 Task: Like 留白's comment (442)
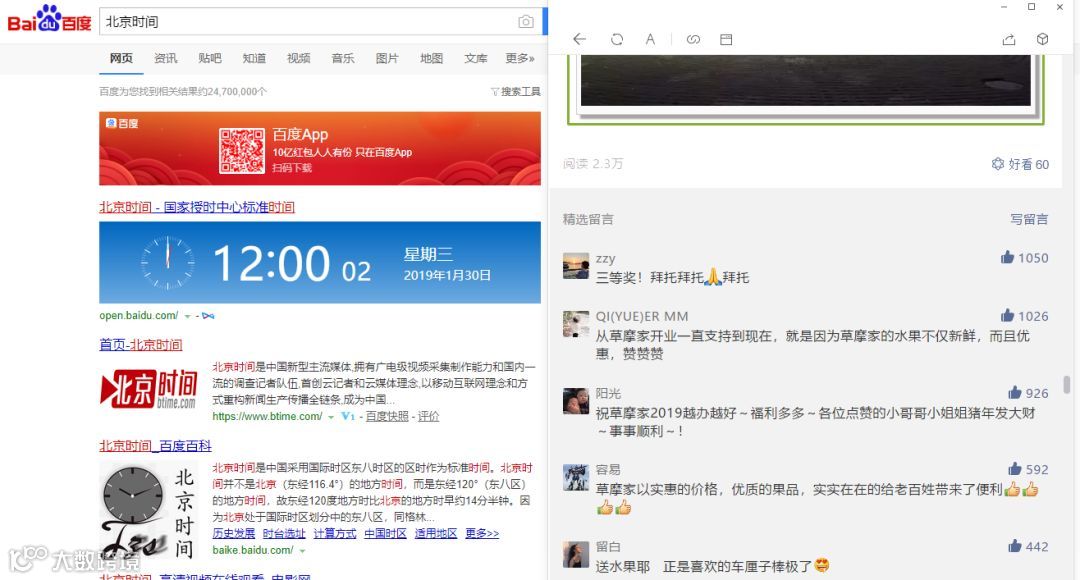tap(1028, 546)
